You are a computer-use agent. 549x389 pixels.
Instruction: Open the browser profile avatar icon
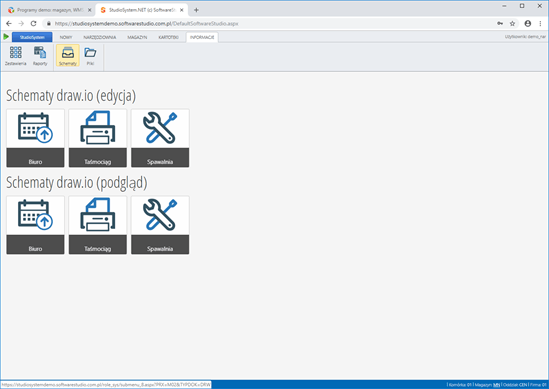point(528,23)
